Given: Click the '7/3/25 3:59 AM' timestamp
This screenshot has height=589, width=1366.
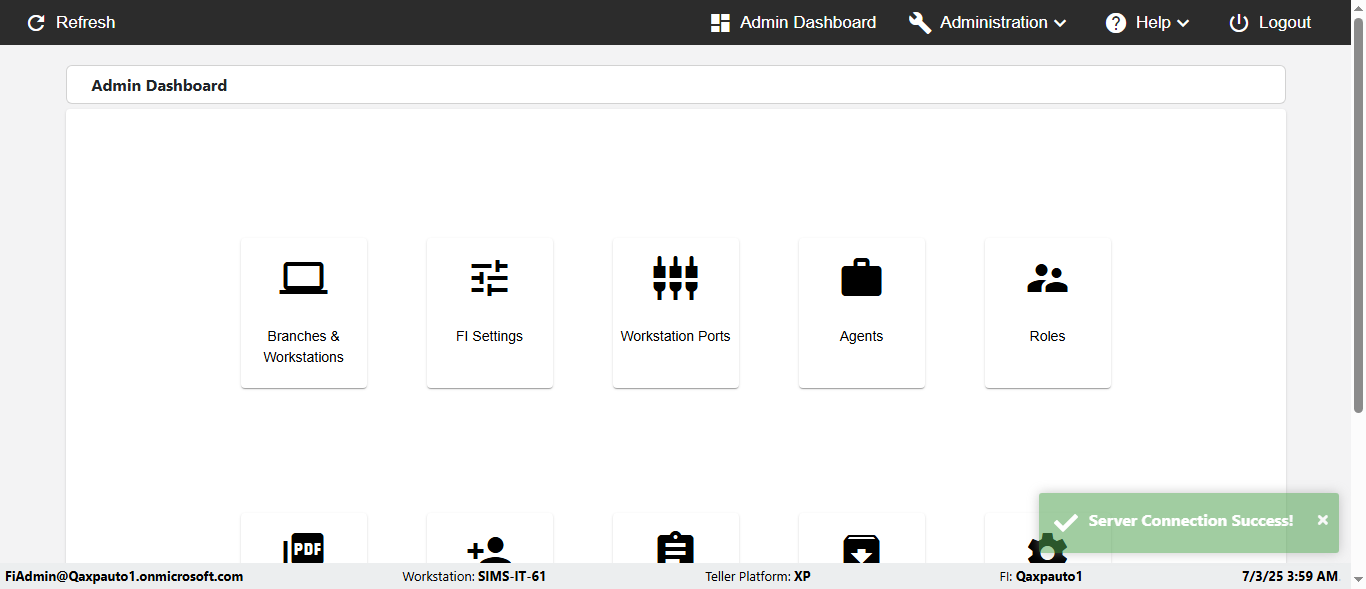Looking at the screenshot, I should click(1290, 576).
